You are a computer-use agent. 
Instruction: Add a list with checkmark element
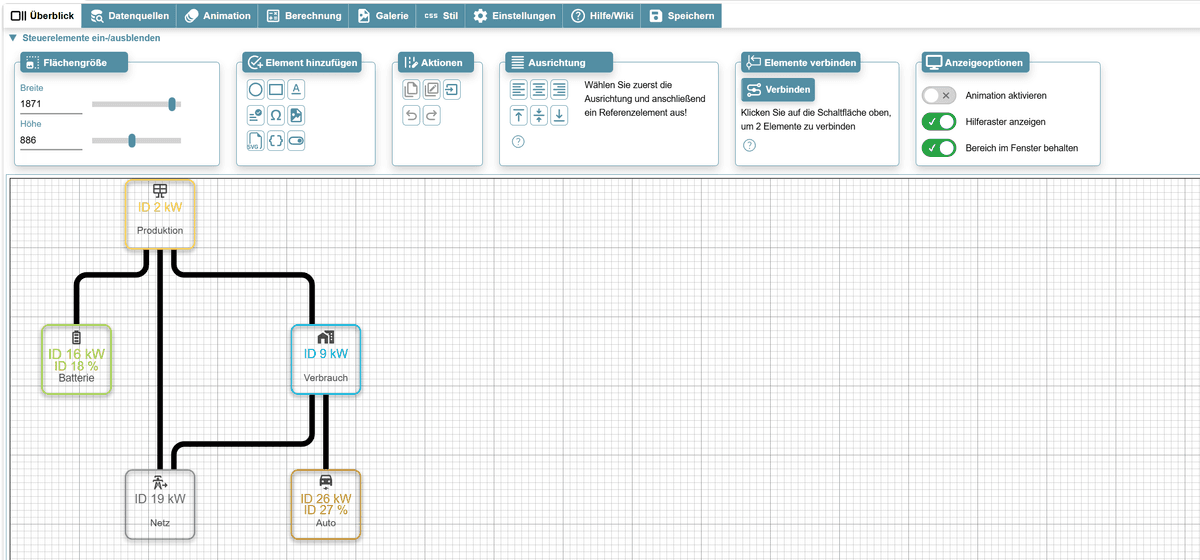click(x=256, y=115)
